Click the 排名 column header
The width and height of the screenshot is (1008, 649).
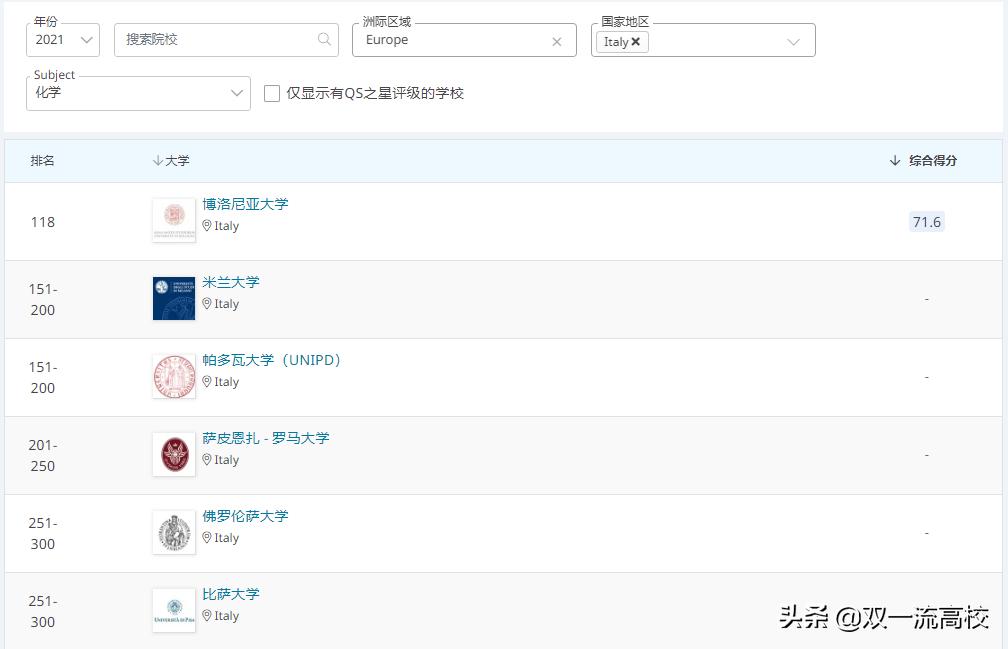click(42, 160)
